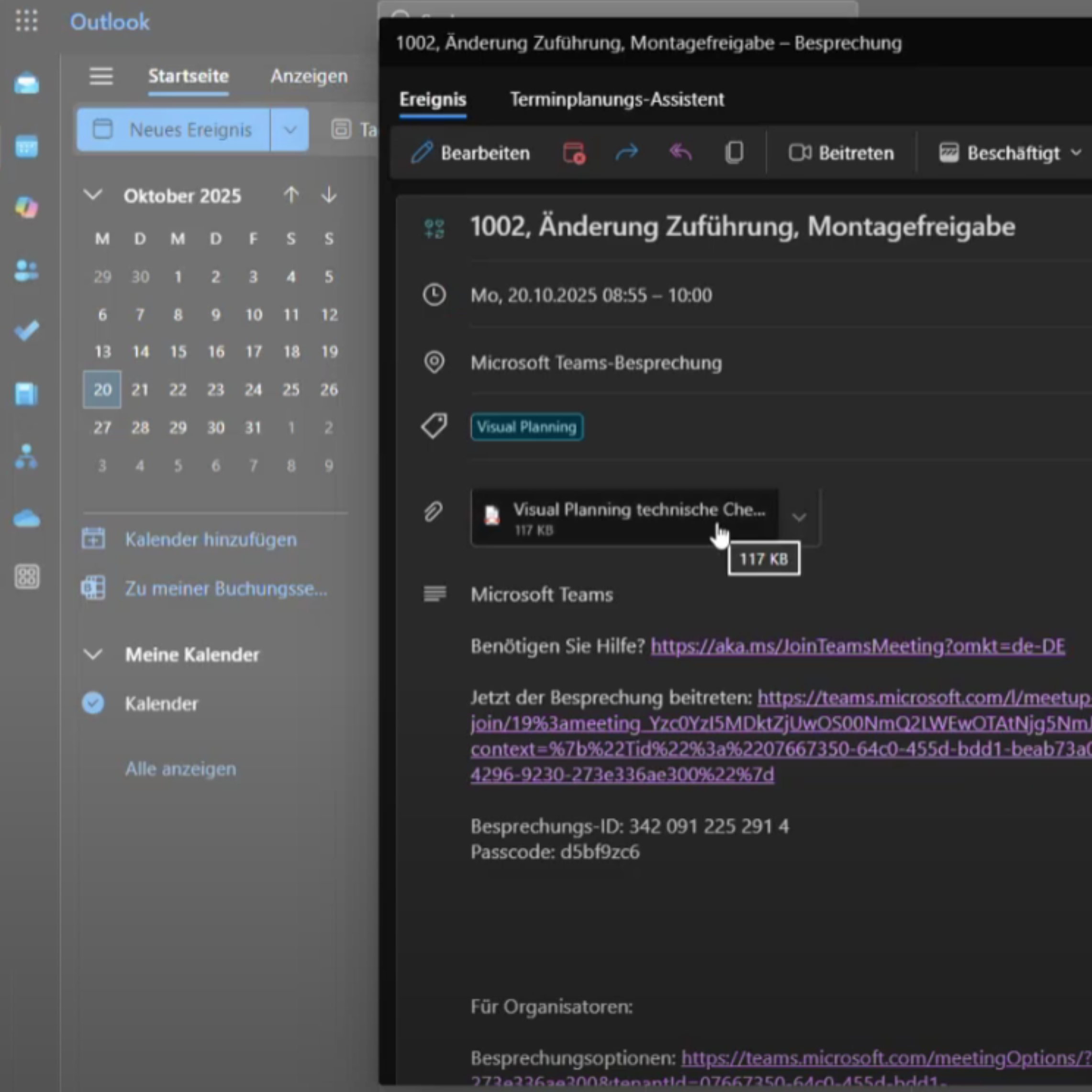Click the Outlook brand title
Screen dimensions: 1092x1092
[x=110, y=22]
